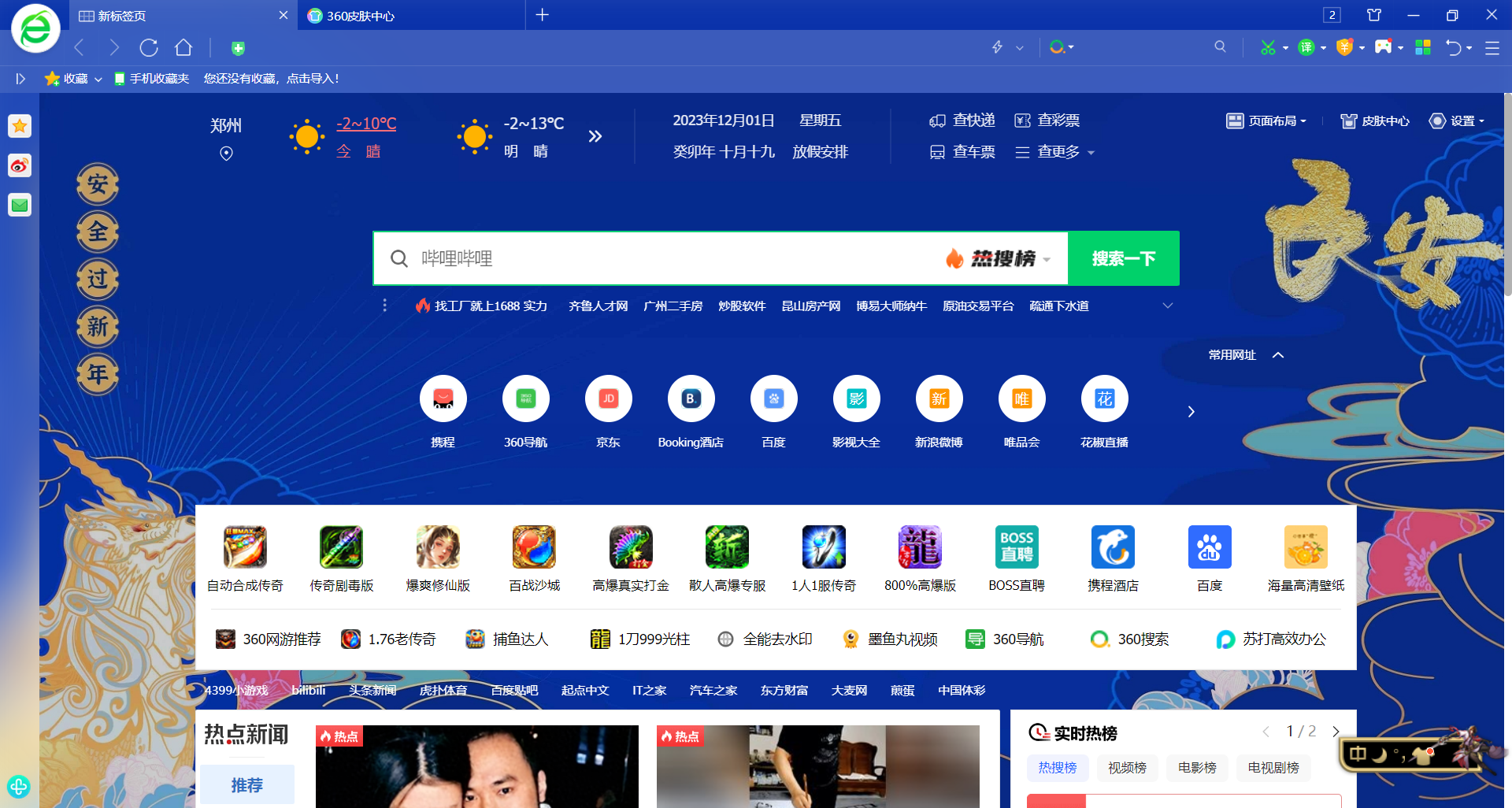The height and width of the screenshot is (808, 1512).
Task: Click the 查快递 link
Action: tap(962, 120)
